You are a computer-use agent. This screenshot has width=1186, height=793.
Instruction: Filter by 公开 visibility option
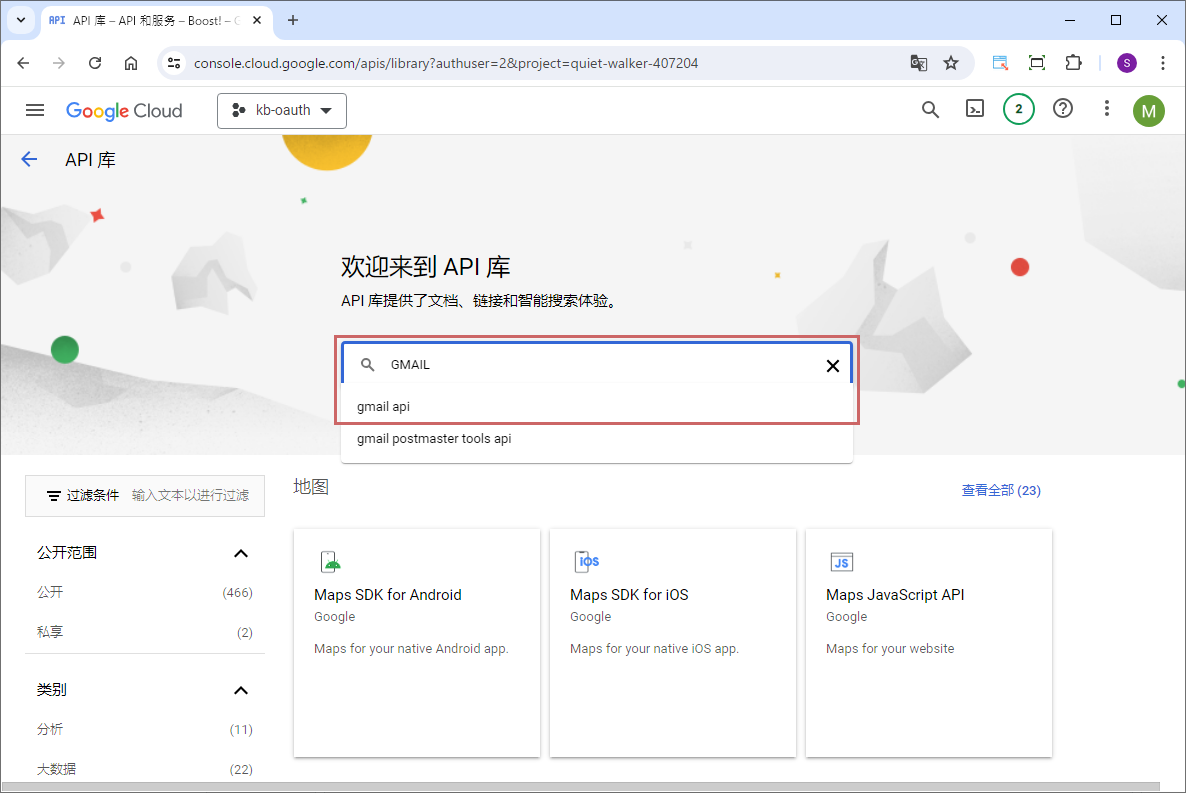[50, 592]
